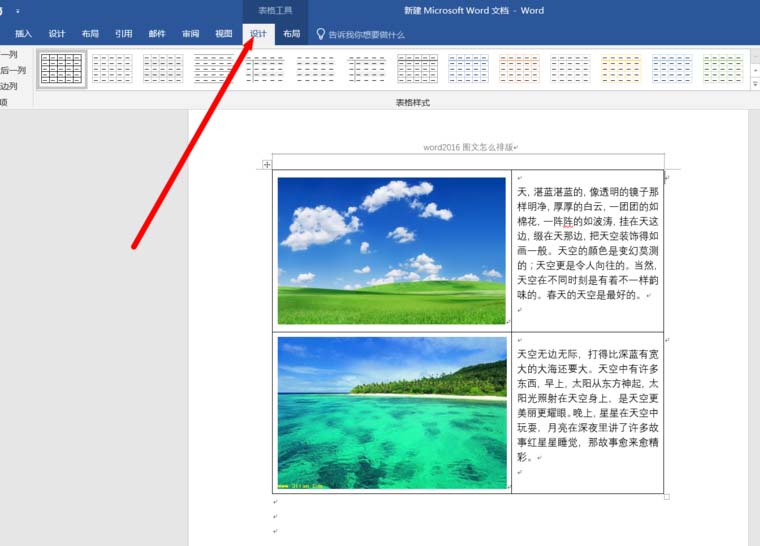Click the 告诉我你想要做什么 search box
The image size is (760, 546).
pyautogui.click(x=366, y=34)
